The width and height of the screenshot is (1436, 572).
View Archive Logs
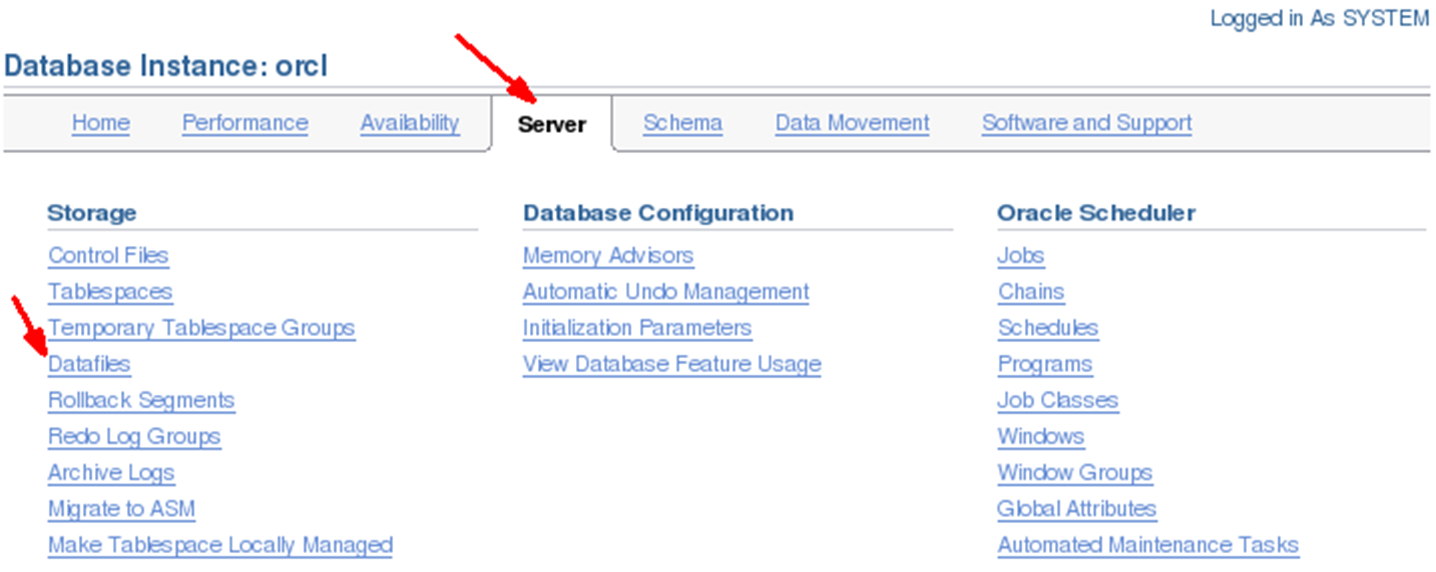pos(111,473)
